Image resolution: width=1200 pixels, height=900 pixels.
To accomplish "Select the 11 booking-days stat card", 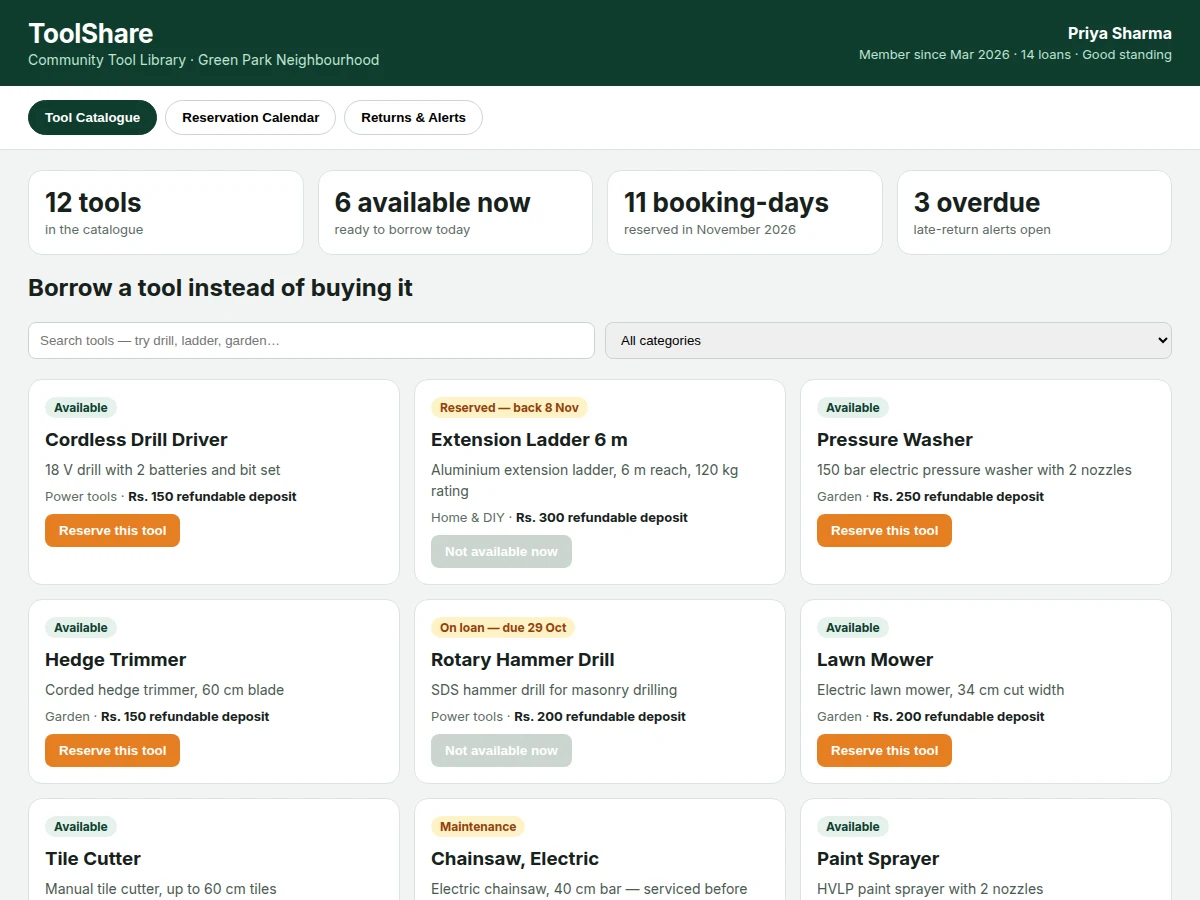I will pos(745,212).
